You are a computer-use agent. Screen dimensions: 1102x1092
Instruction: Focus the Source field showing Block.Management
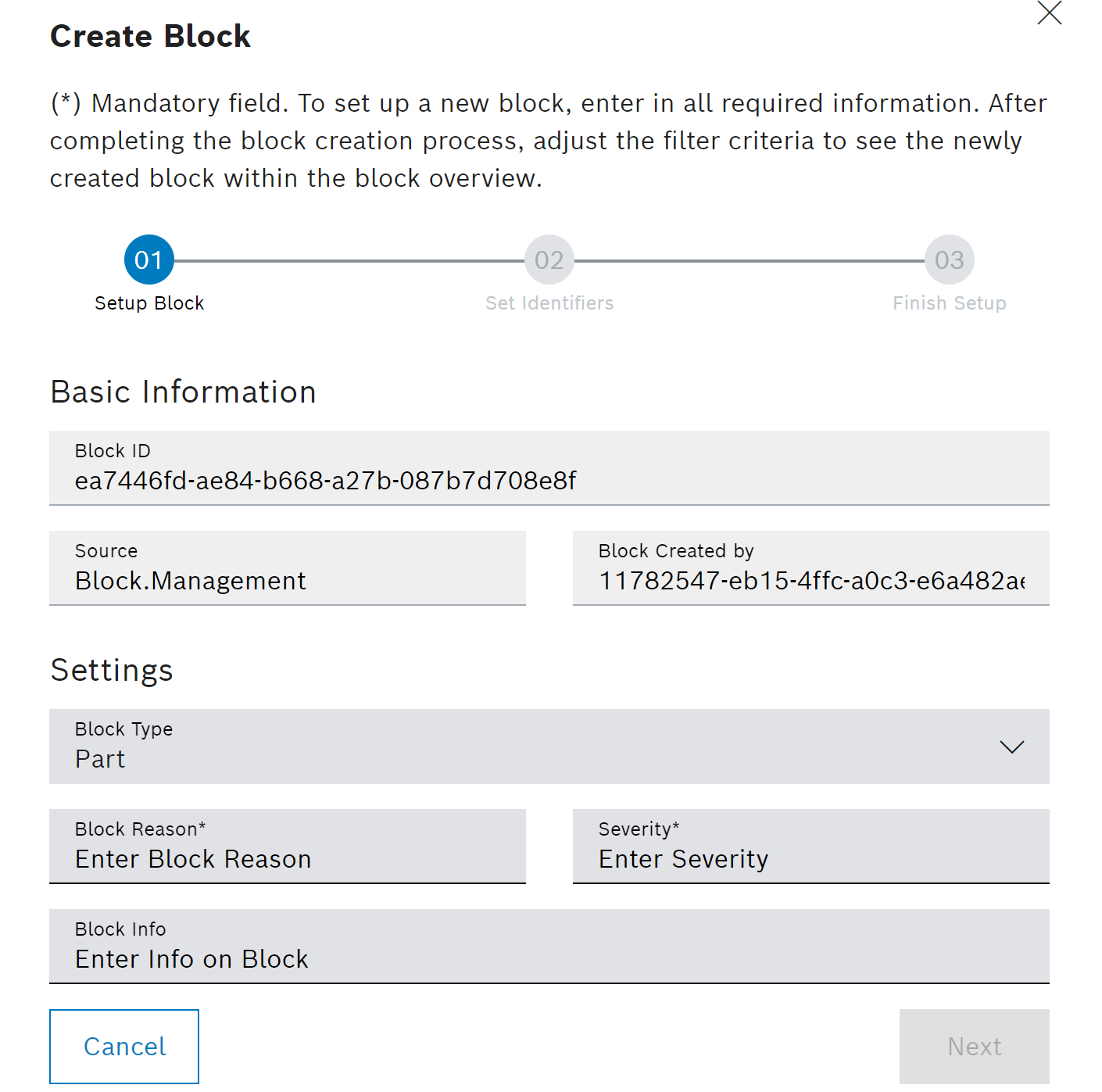(x=287, y=568)
